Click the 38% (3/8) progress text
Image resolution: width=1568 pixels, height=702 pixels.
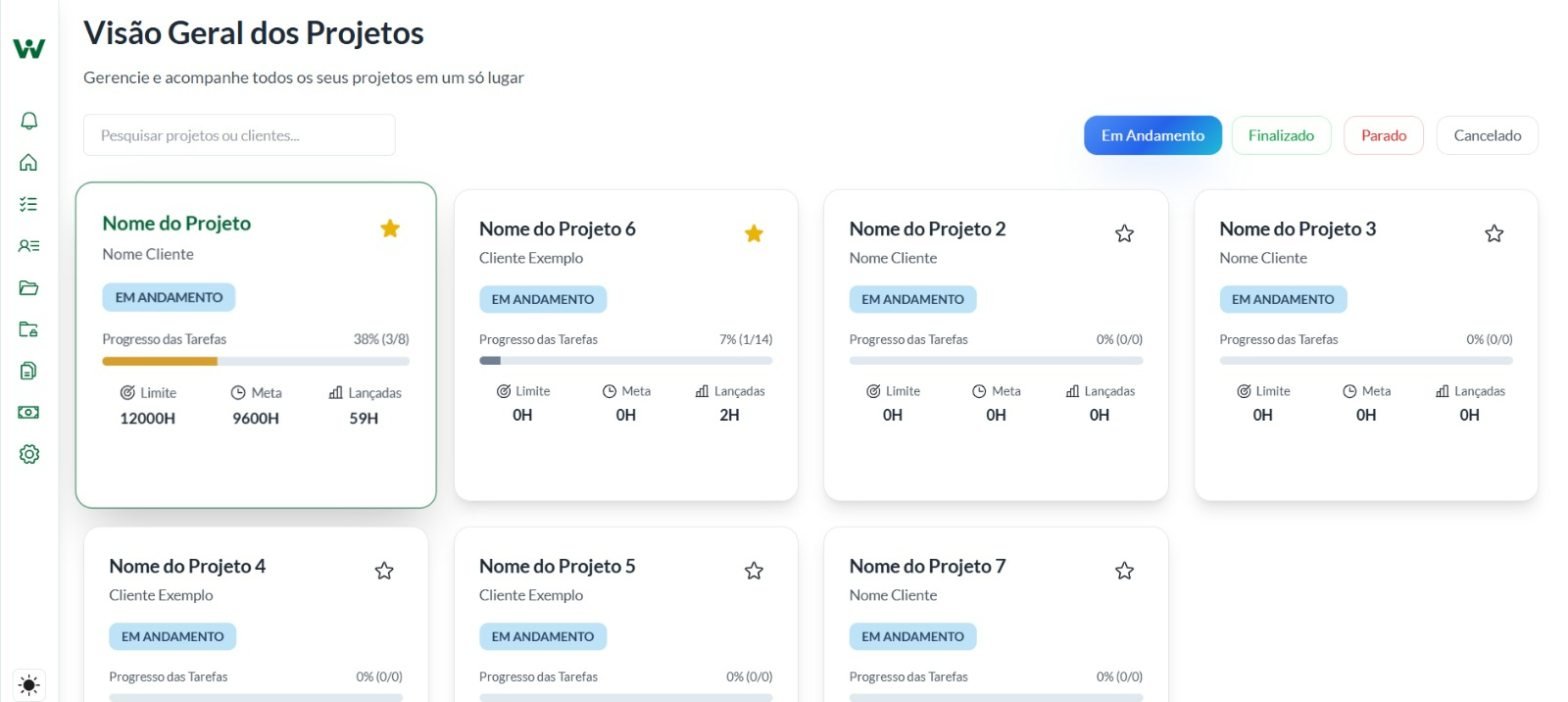pos(381,339)
